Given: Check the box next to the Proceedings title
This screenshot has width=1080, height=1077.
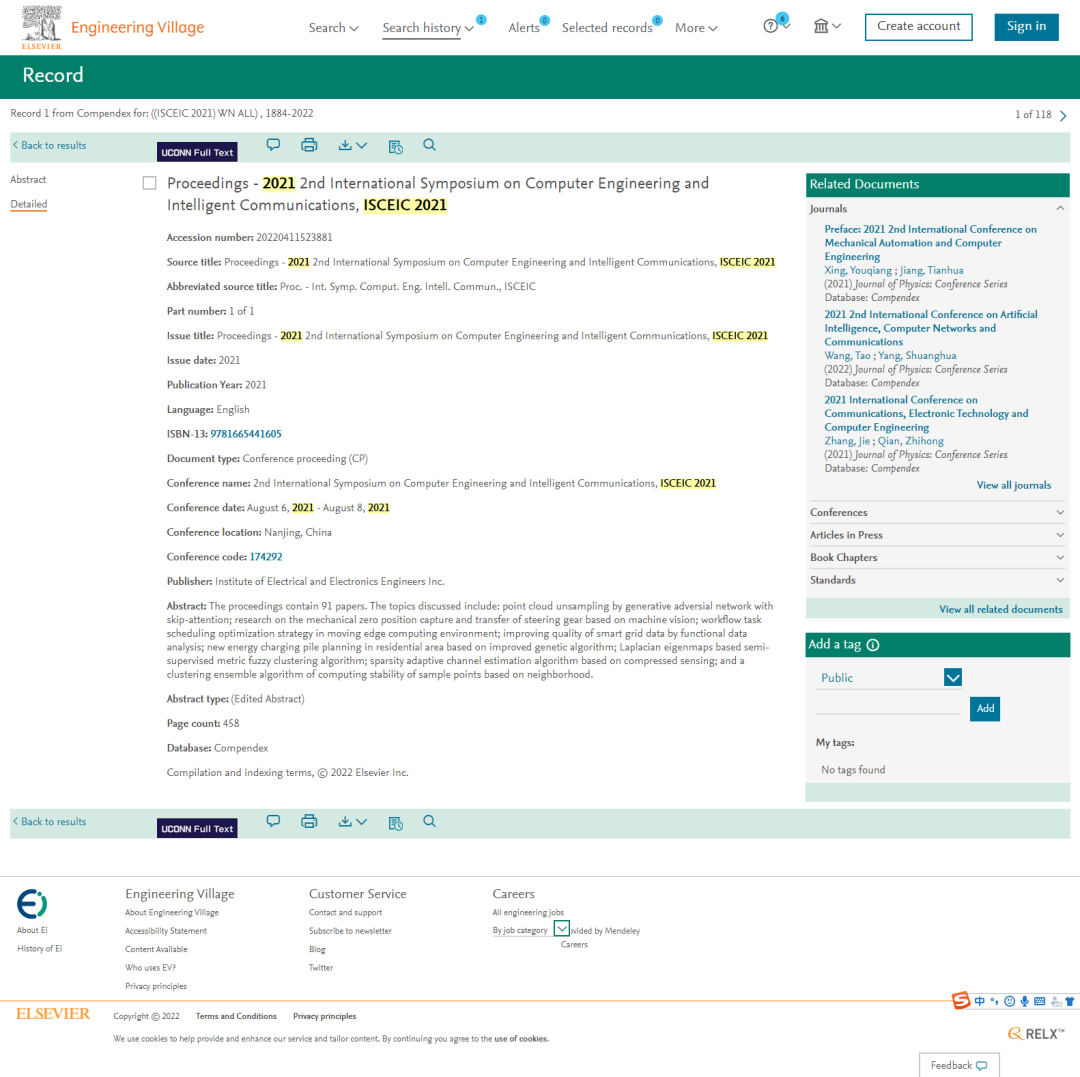Looking at the screenshot, I should (x=150, y=183).
